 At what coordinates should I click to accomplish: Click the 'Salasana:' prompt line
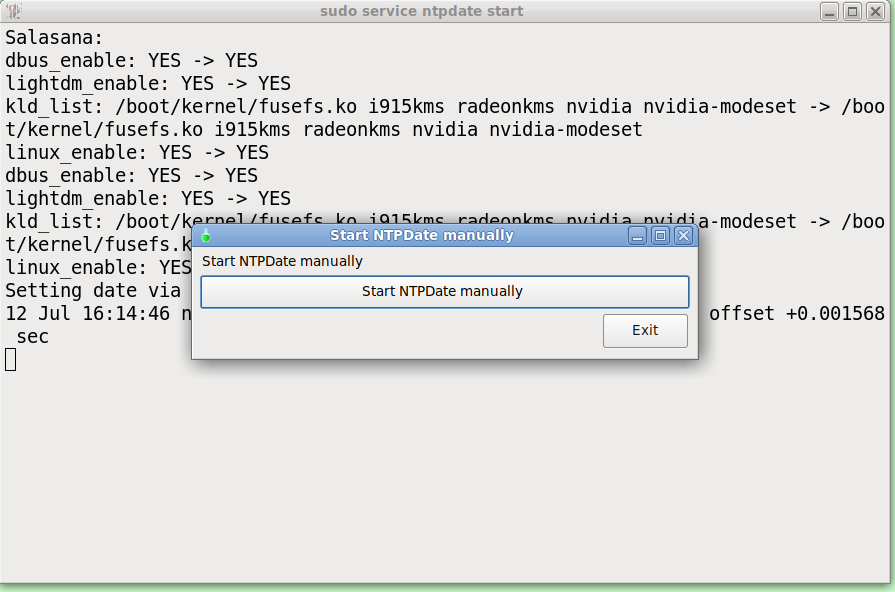tap(54, 38)
